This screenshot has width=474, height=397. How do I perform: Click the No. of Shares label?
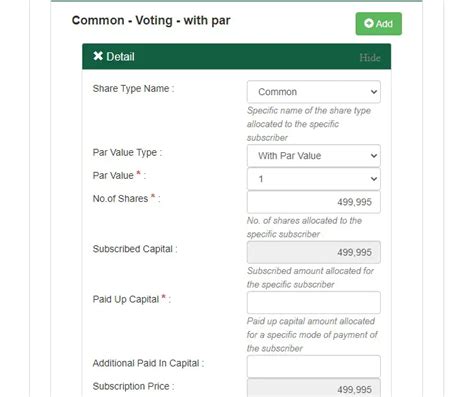pos(120,199)
